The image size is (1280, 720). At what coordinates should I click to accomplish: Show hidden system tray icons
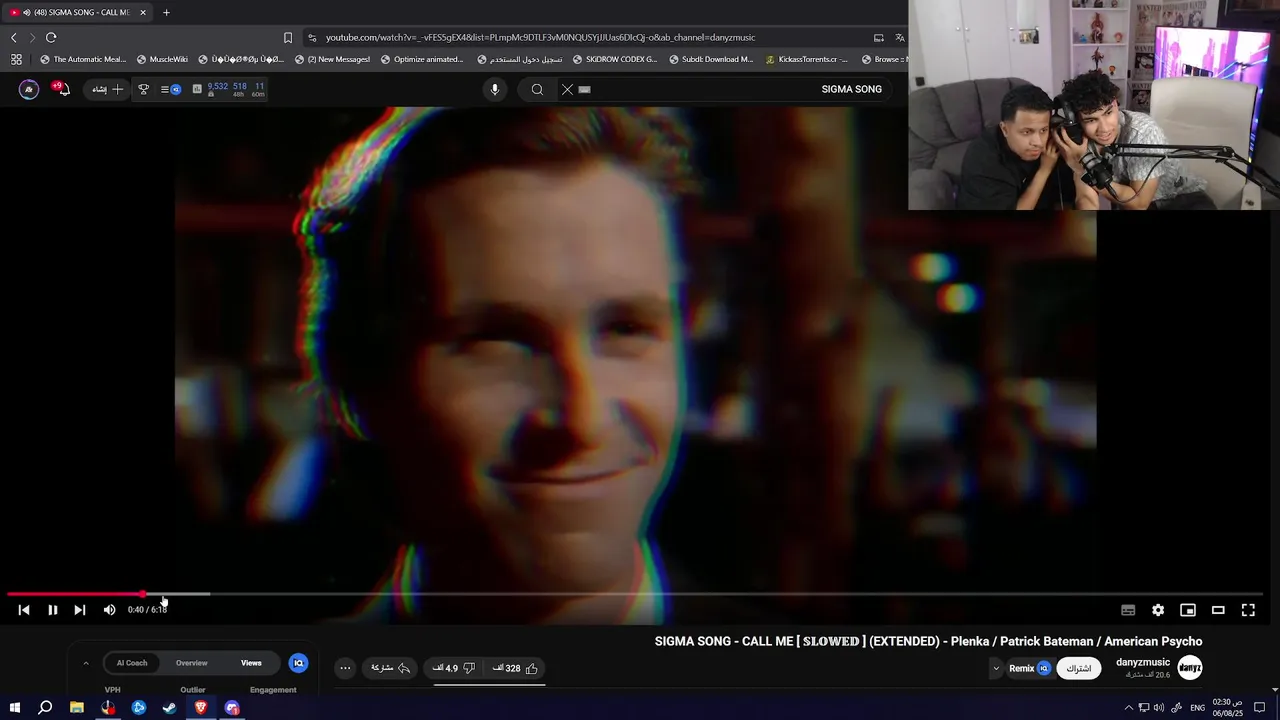point(1129,708)
